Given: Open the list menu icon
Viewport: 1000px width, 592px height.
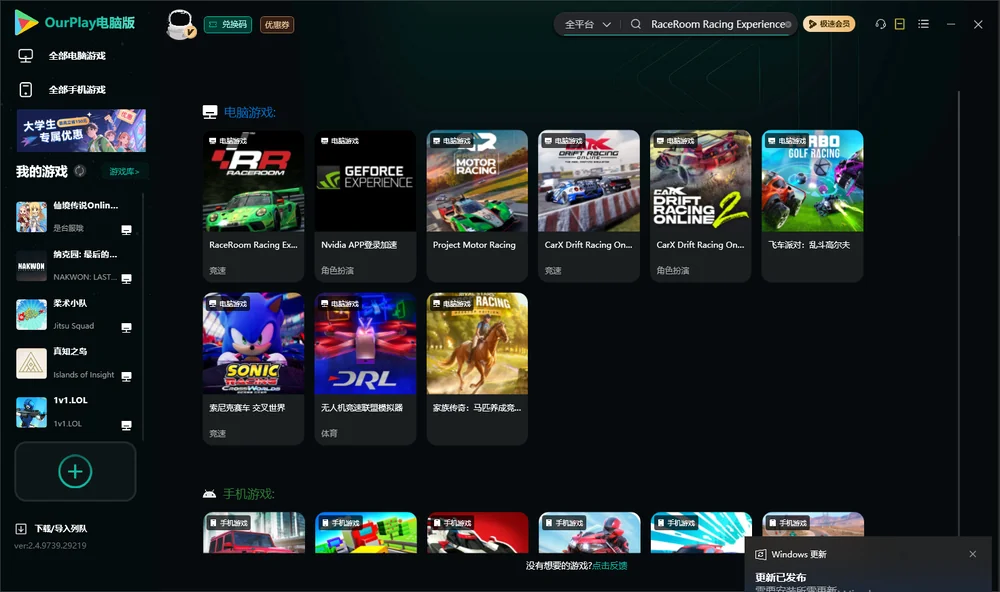Looking at the screenshot, I should [x=923, y=24].
